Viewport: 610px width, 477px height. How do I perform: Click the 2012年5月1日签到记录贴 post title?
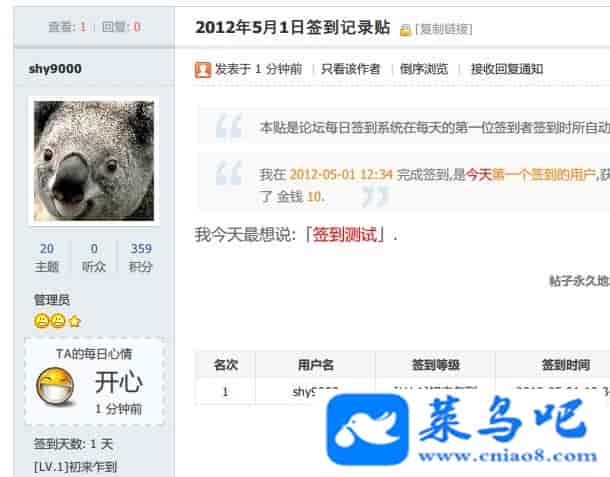coord(293,28)
